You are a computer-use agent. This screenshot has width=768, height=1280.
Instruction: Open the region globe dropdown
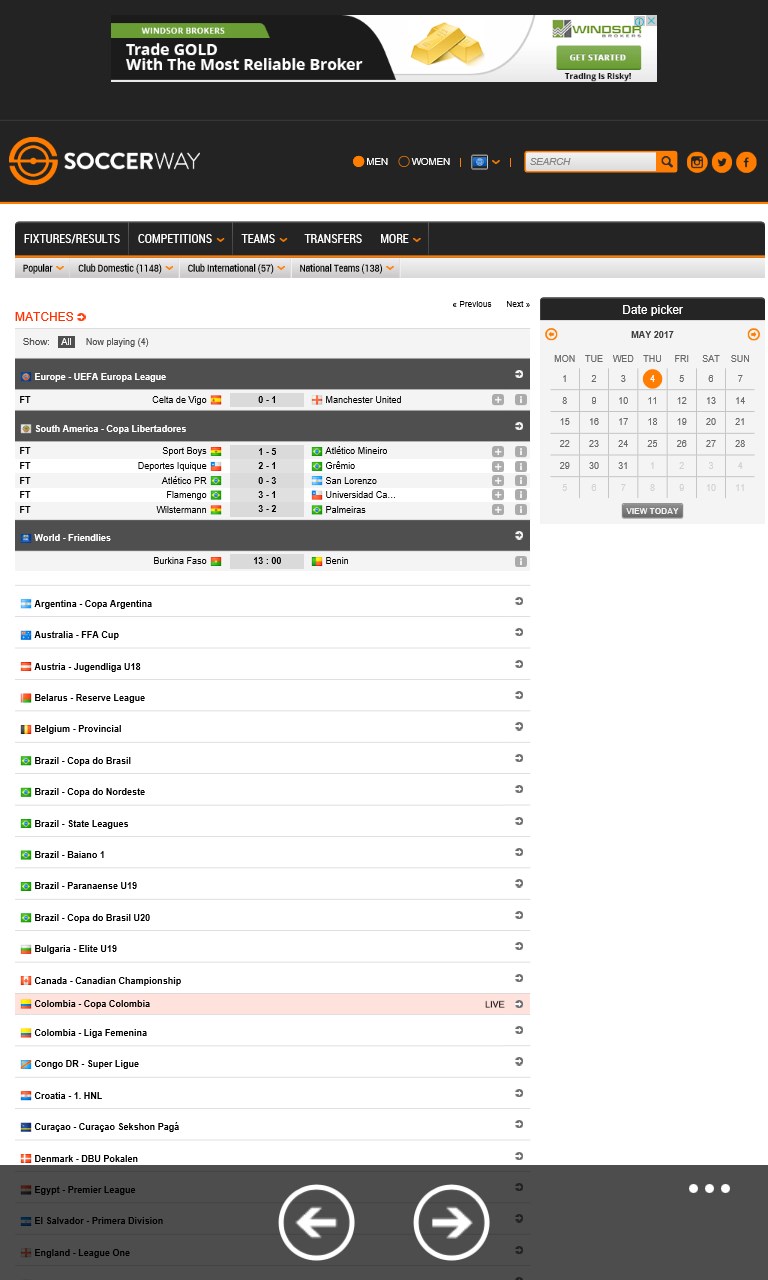point(485,162)
